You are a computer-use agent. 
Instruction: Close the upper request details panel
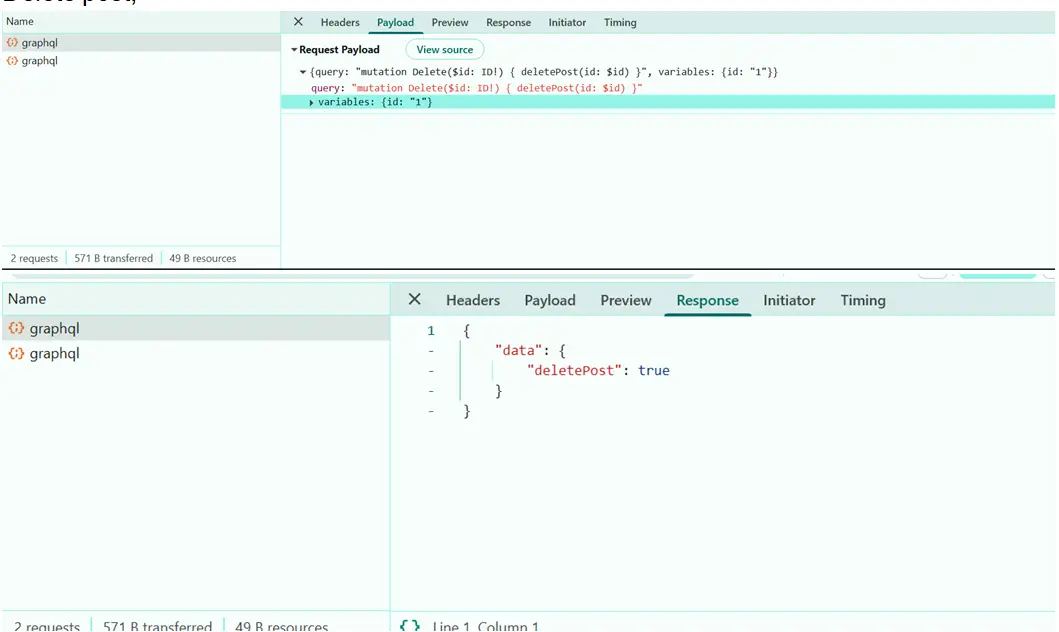pos(298,22)
